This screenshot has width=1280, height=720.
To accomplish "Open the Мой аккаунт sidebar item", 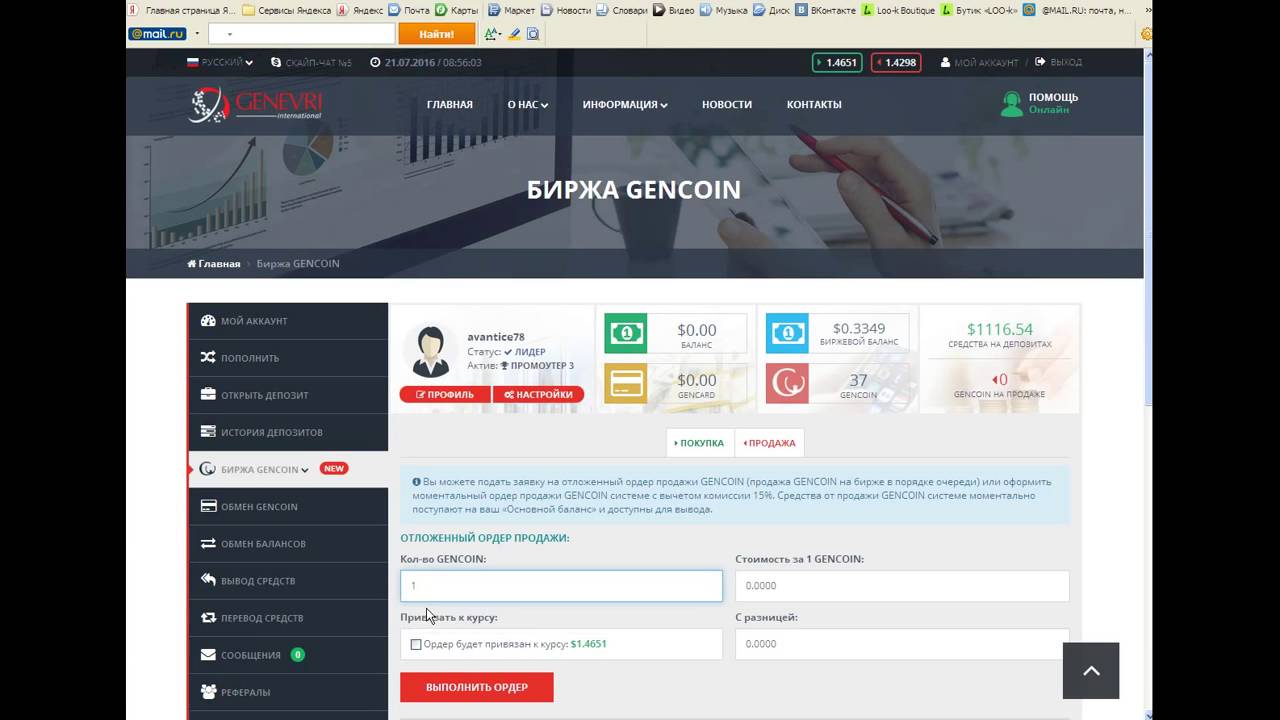I will pyautogui.click(x=288, y=321).
